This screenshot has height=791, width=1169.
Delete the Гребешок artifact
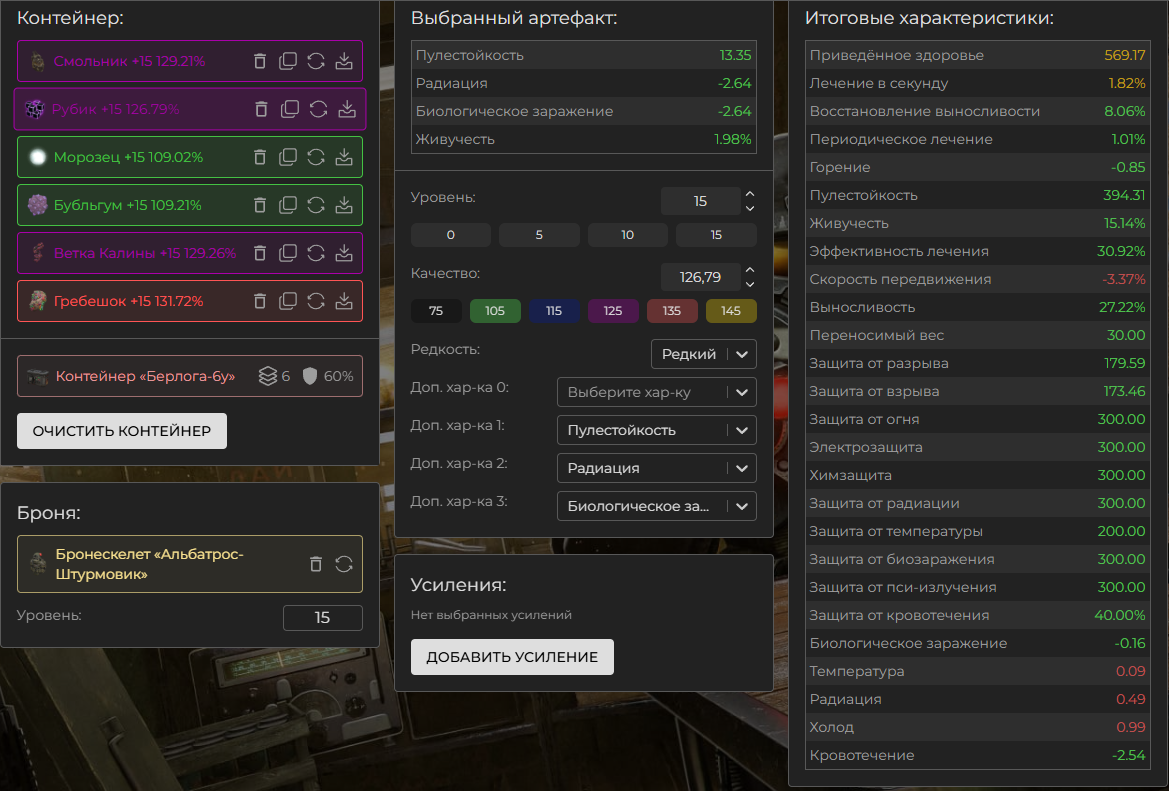(x=259, y=301)
